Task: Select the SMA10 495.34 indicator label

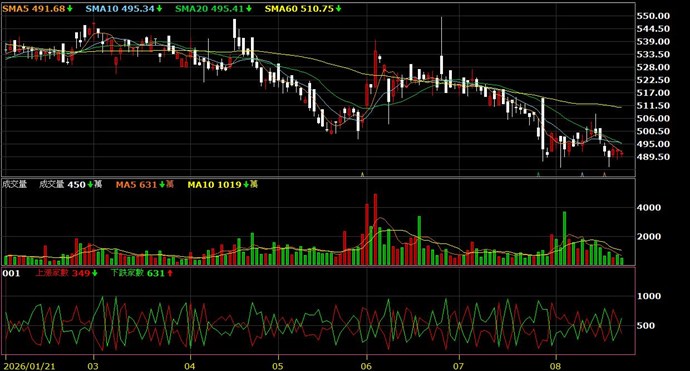Action: (x=120, y=8)
